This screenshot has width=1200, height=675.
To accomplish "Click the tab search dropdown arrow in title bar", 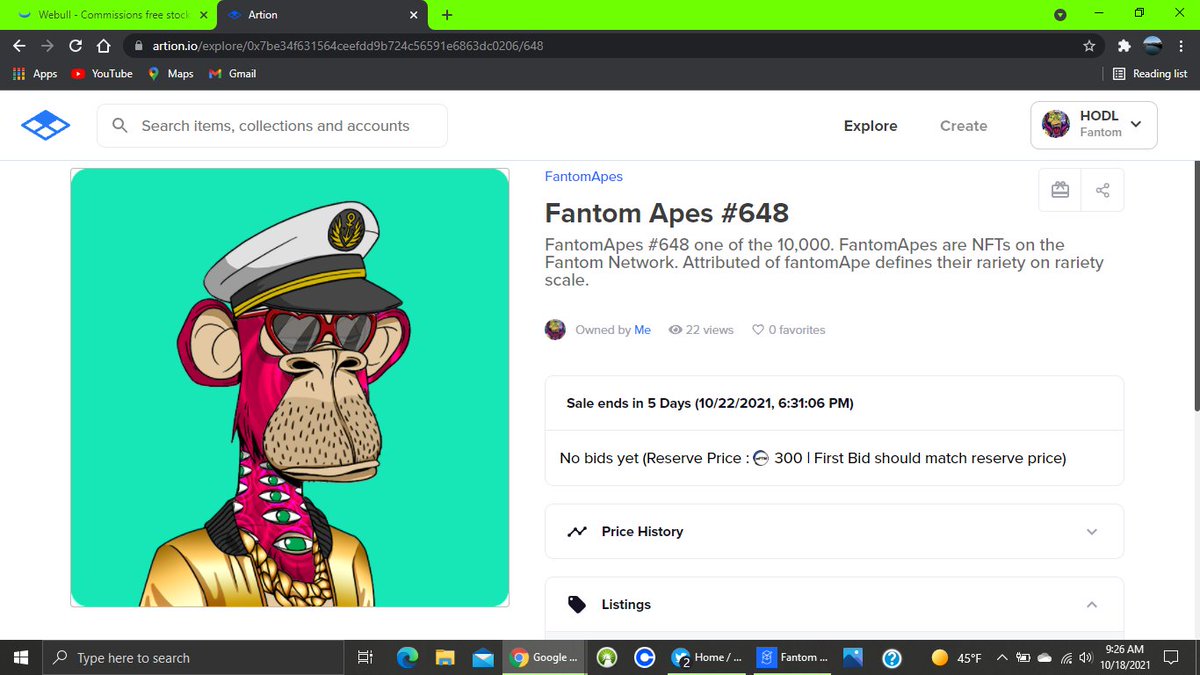I will [x=1061, y=15].
